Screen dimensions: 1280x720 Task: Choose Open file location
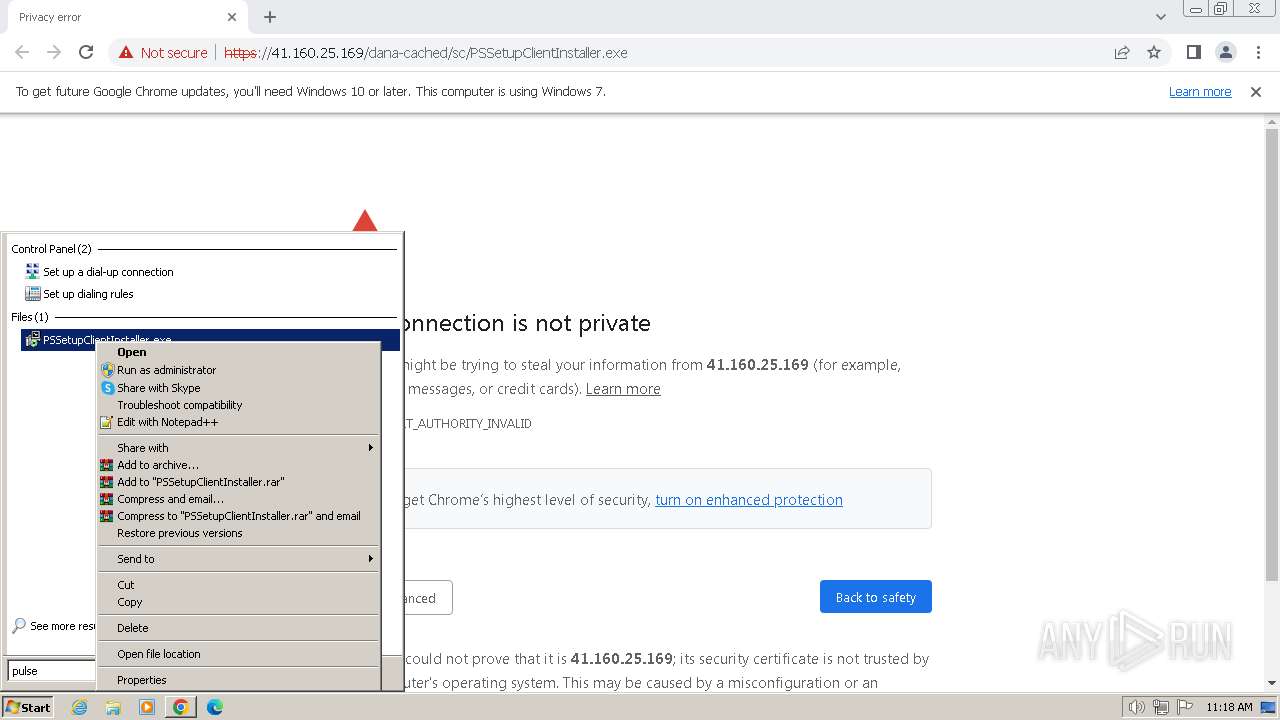pos(239,654)
